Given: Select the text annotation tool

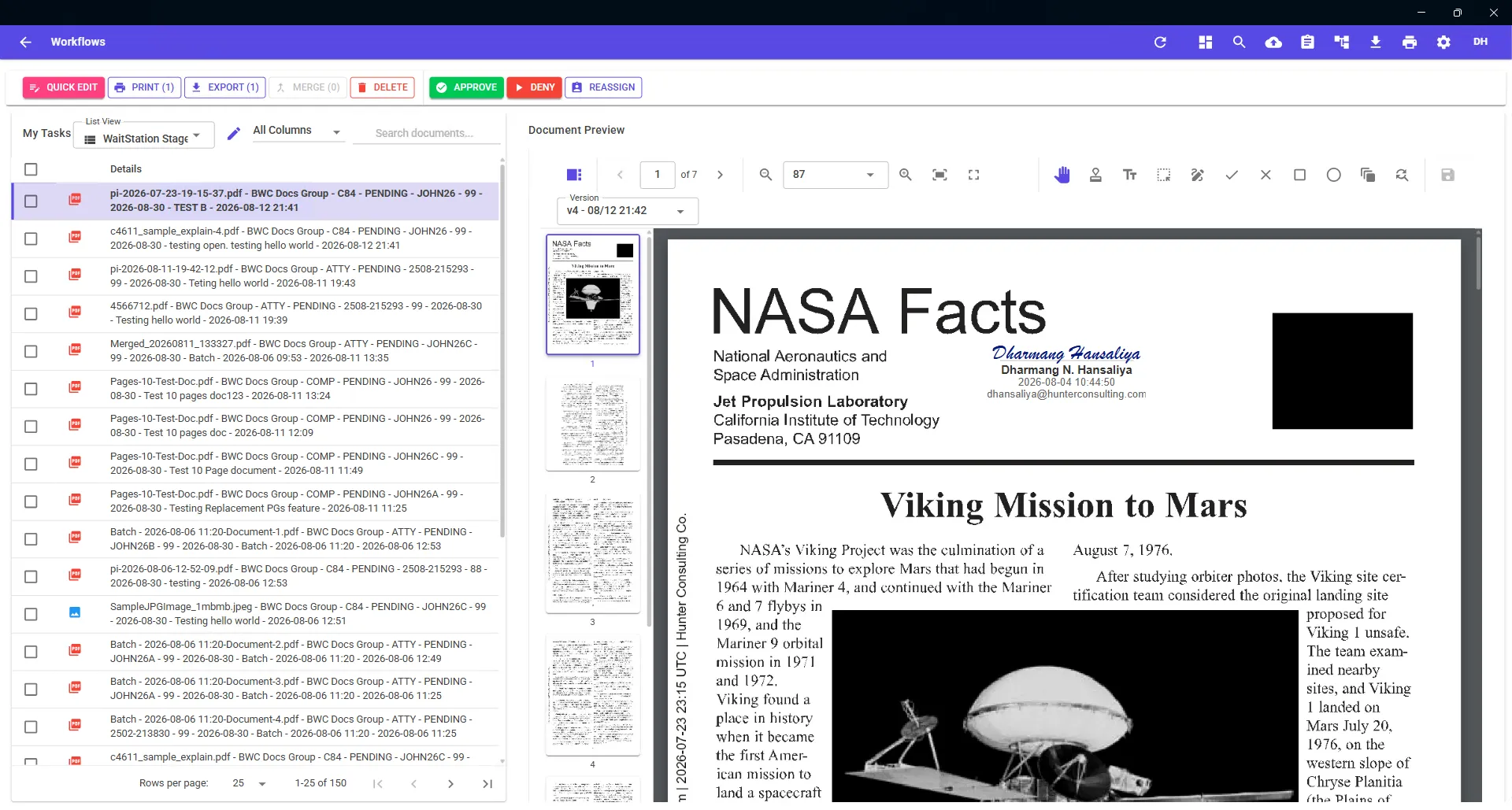Looking at the screenshot, I should tap(1130, 175).
